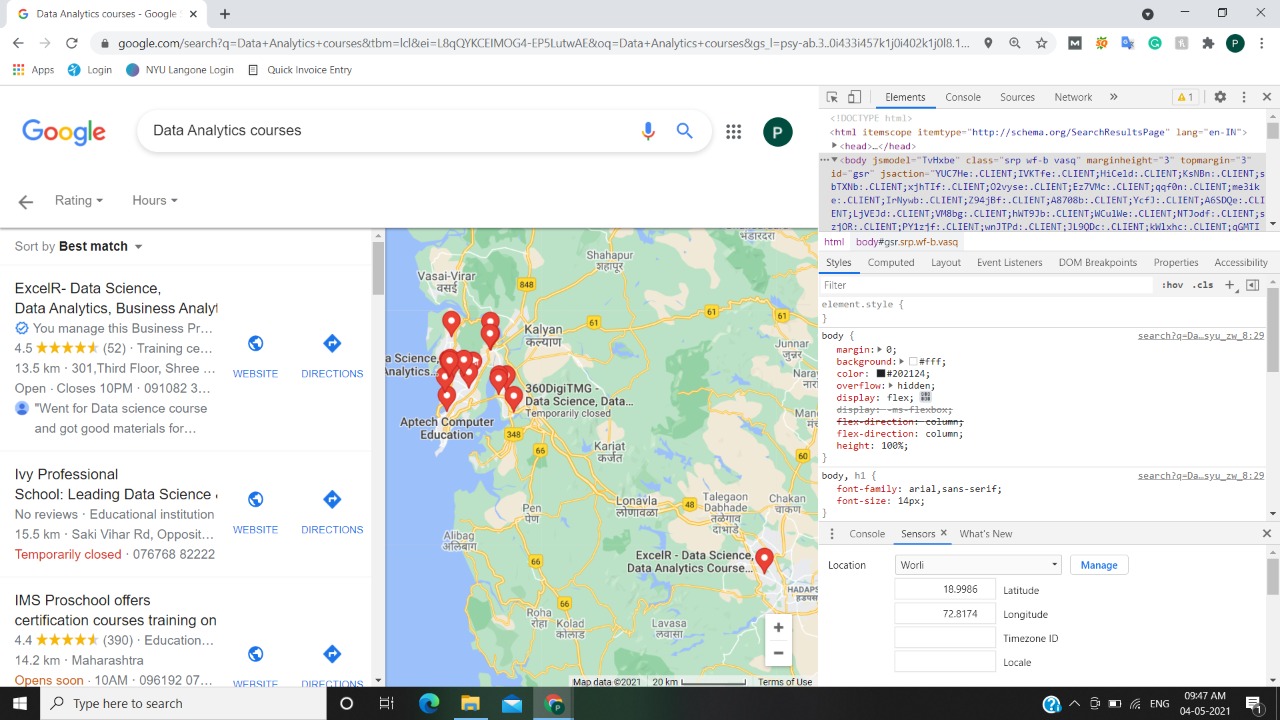
Task: Bookmark this page with the star icon
Action: (x=1041, y=43)
